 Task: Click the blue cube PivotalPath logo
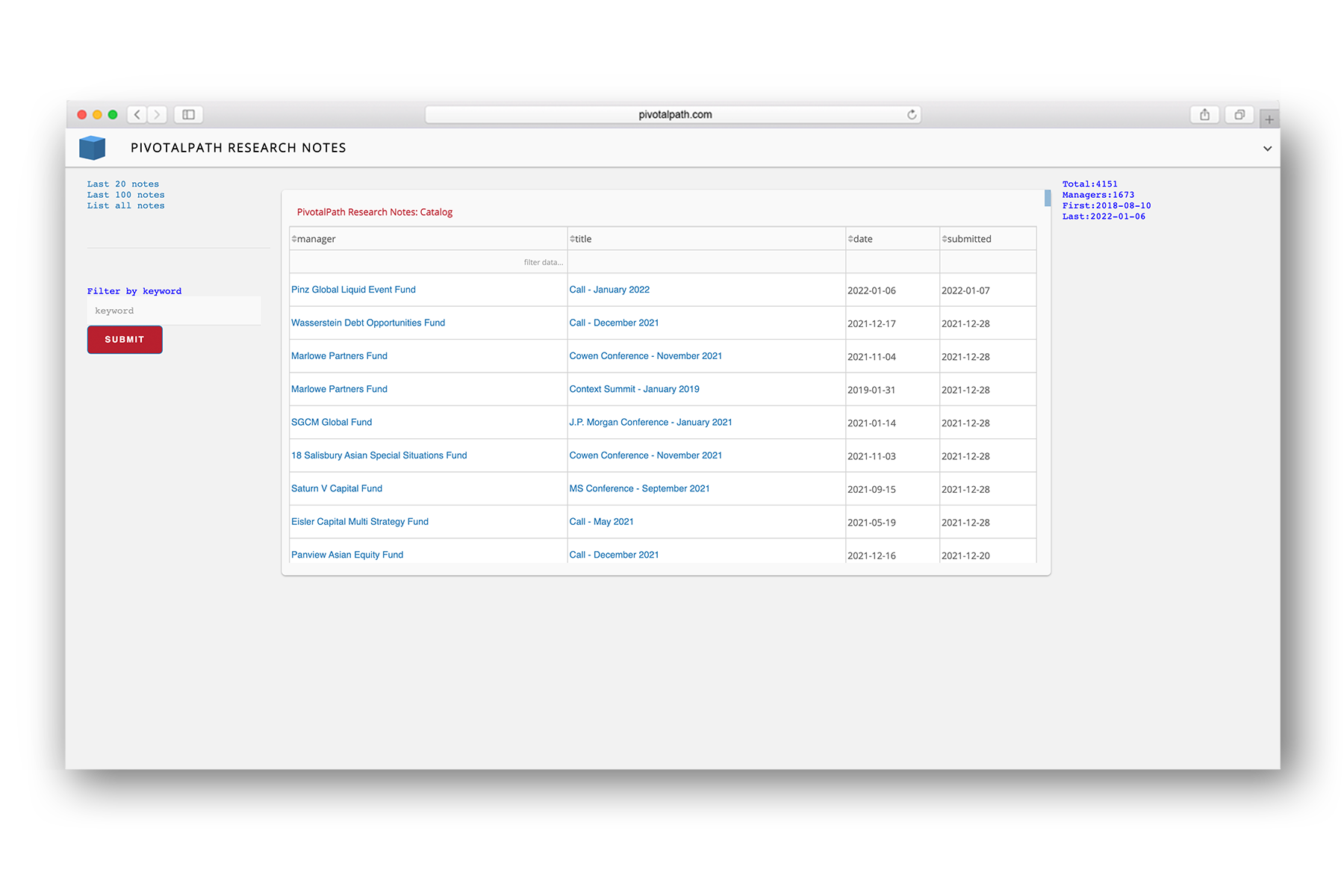(93, 148)
